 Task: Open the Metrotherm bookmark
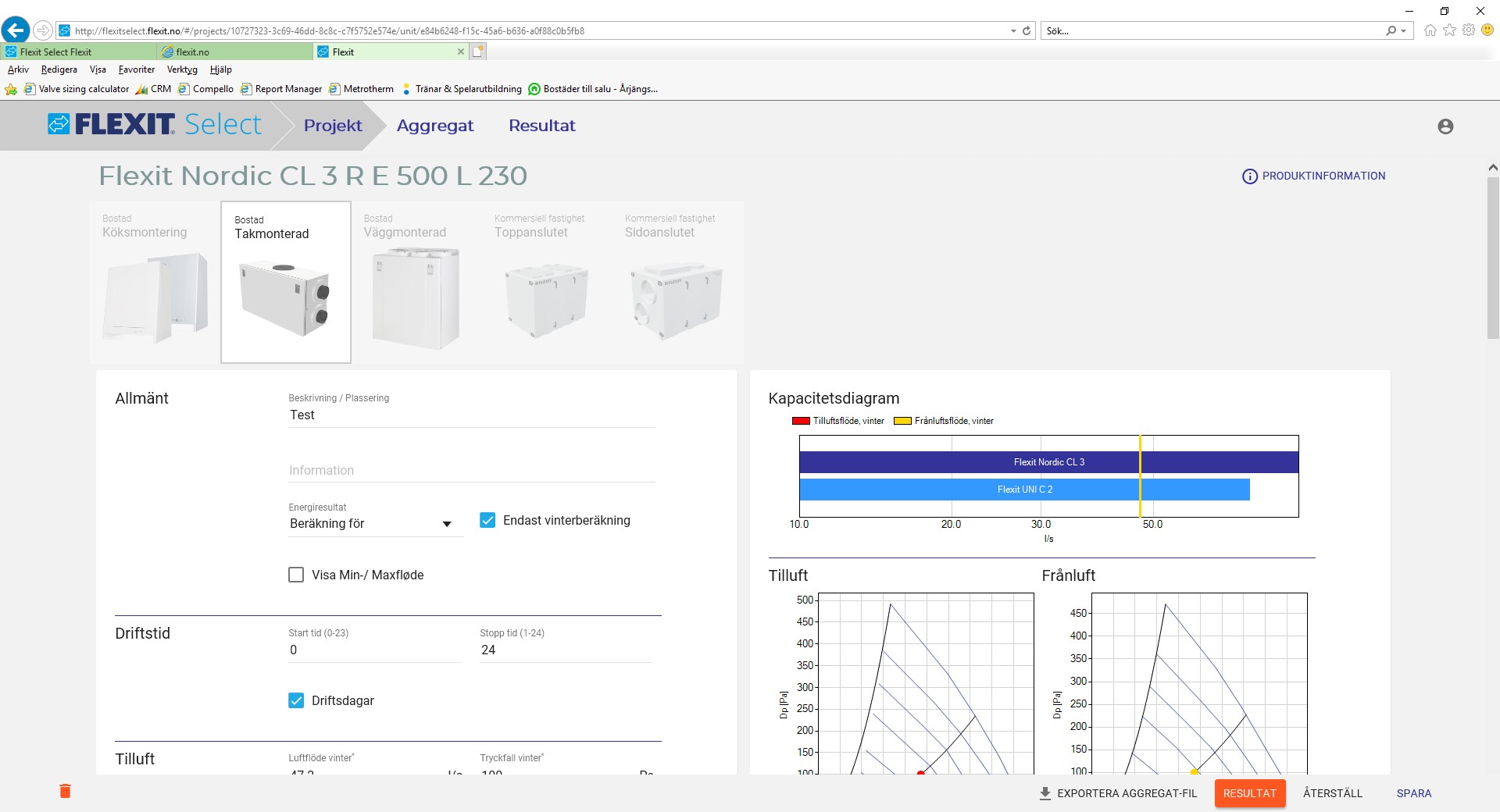pyautogui.click(x=361, y=89)
